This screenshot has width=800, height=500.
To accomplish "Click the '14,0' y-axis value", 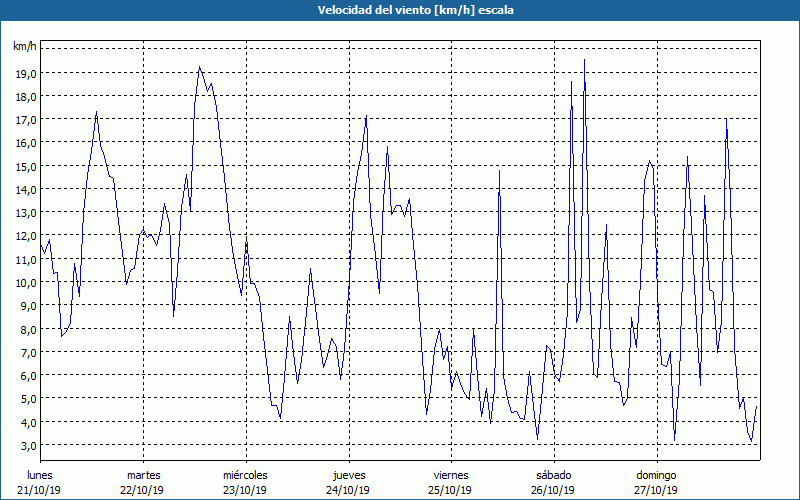I will 26,190.
